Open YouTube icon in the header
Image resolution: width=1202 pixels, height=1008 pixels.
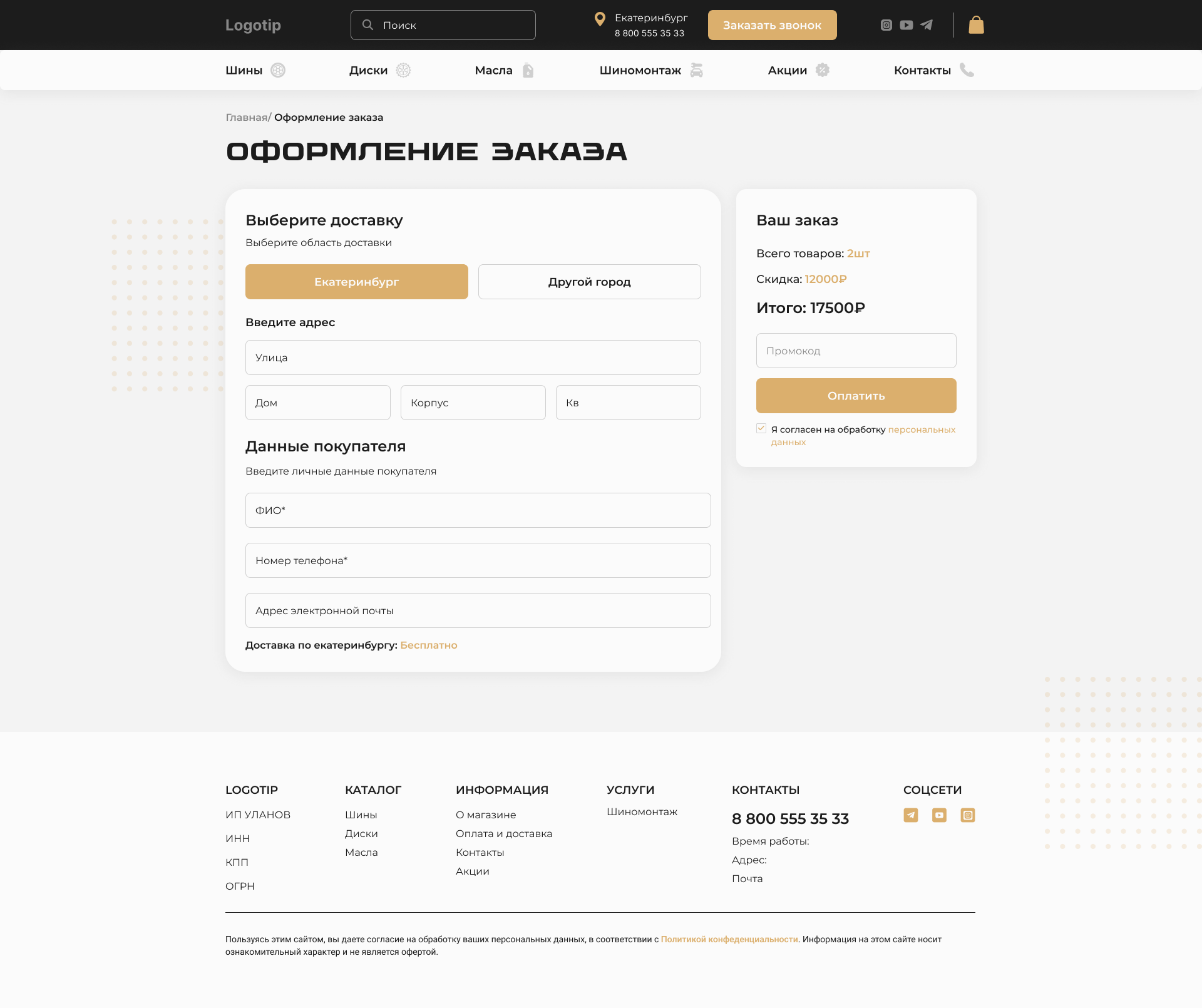907,25
